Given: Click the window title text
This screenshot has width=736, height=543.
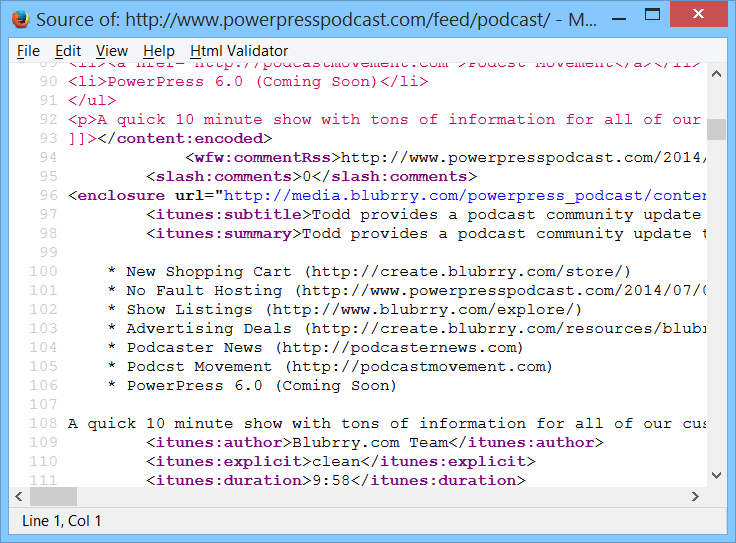Looking at the screenshot, I should click(316, 20).
